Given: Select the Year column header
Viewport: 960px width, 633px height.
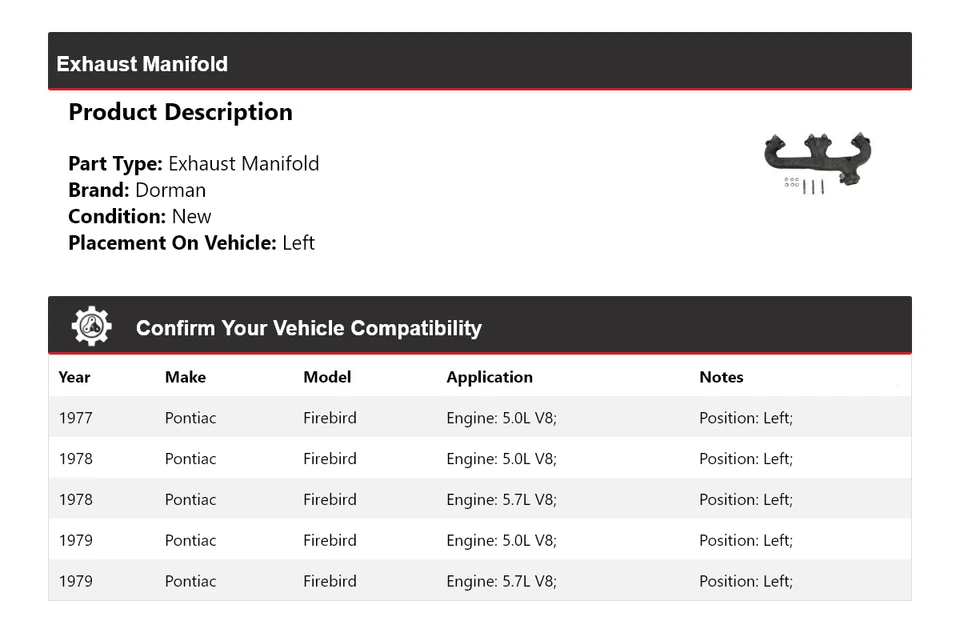Looking at the screenshot, I should point(74,377).
